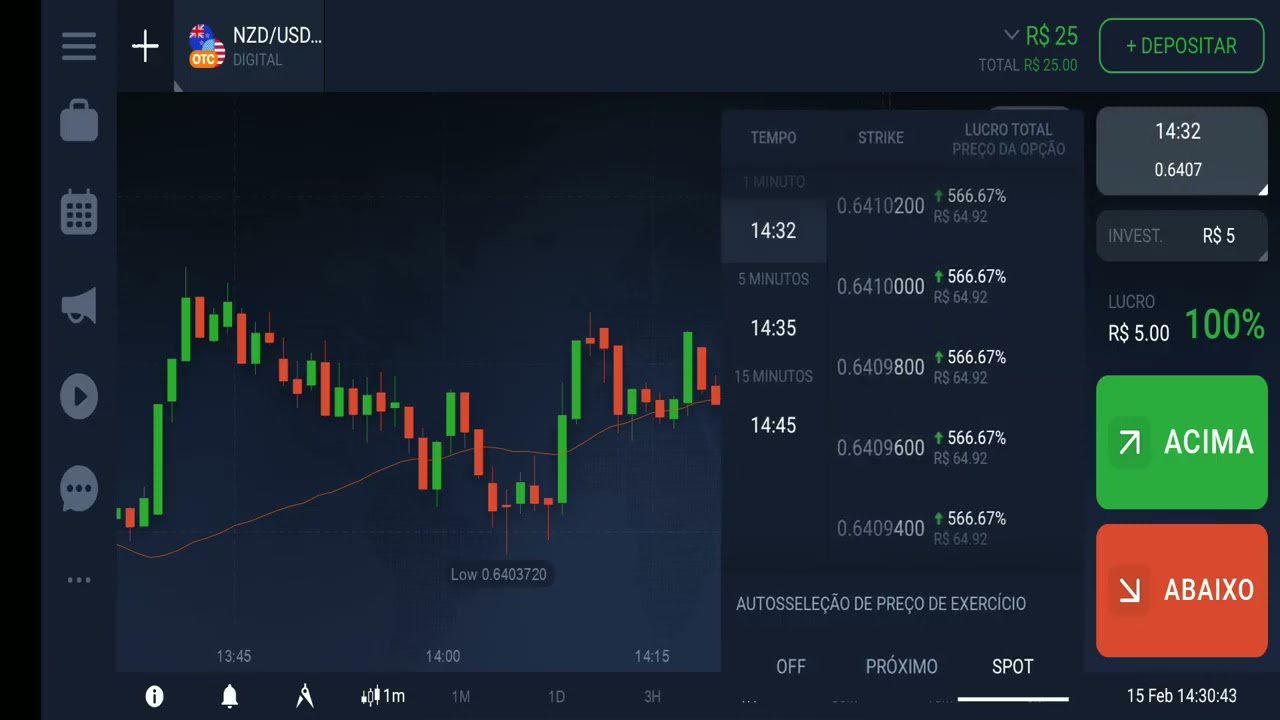Viewport: 1280px width, 720px height.
Task: Enable PRÓXIMO strike autoselection
Action: [x=901, y=666]
